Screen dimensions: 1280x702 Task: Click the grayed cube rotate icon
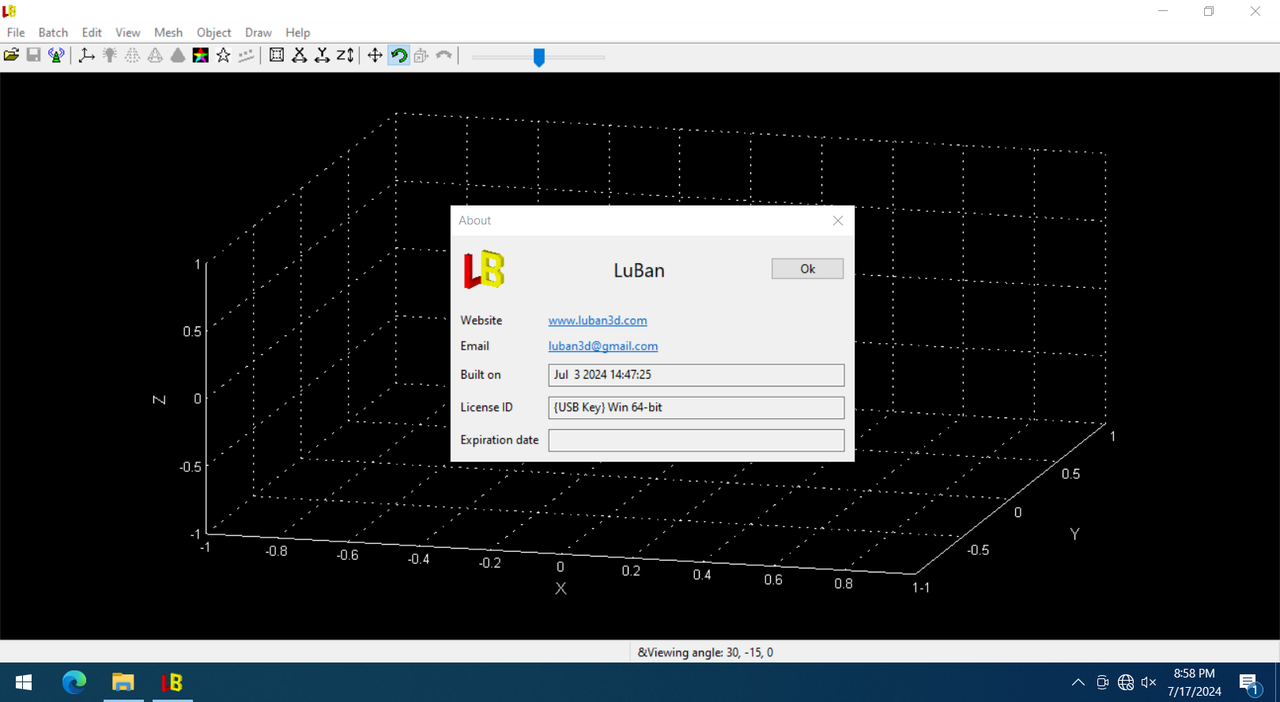click(421, 56)
